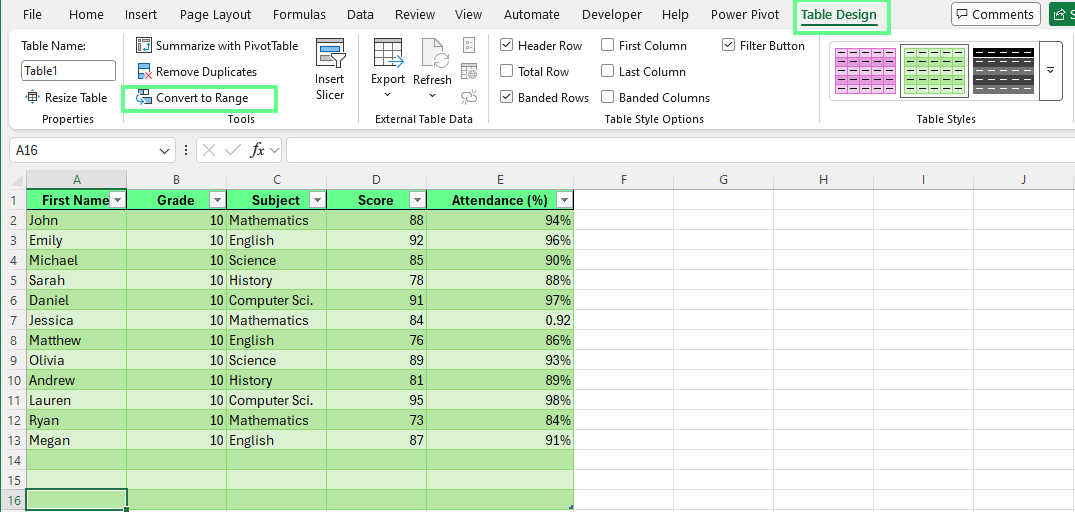Click Select All corner triangle
This screenshot has width=1075, height=512.
click(16, 180)
